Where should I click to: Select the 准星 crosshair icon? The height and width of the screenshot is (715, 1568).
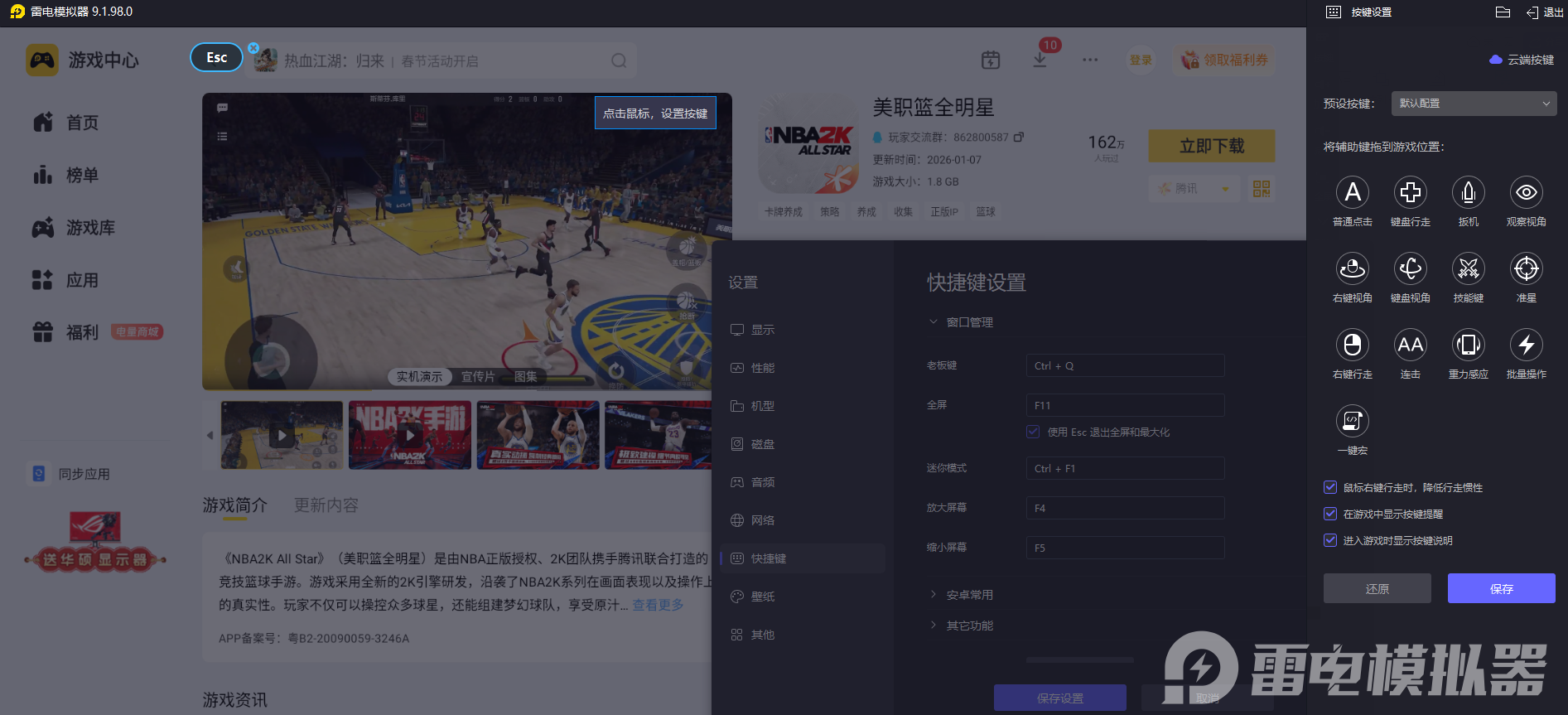(x=1526, y=269)
